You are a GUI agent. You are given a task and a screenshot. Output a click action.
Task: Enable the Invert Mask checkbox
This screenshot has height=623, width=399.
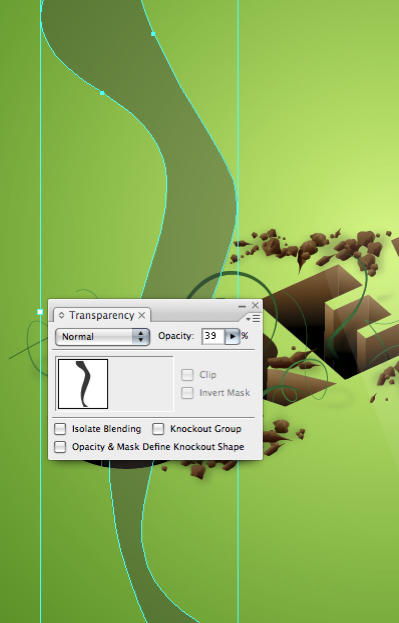pos(187,393)
